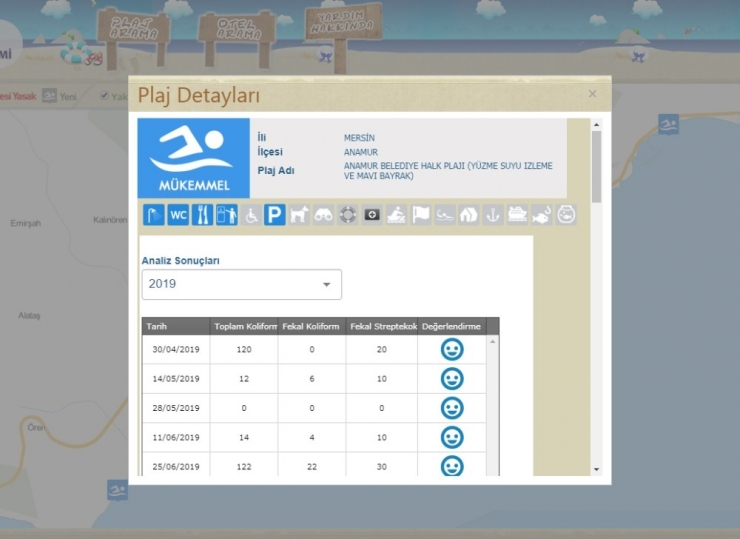Click the lifebuoy lifeguard icon

tap(348, 214)
